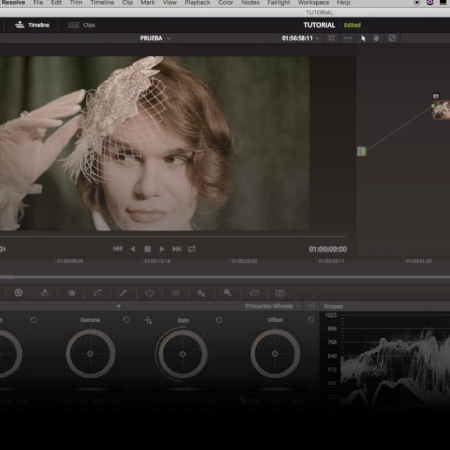The image size is (450, 450).
Task: Open the PRUEBA timeline dropdown
Action: [x=155, y=38]
